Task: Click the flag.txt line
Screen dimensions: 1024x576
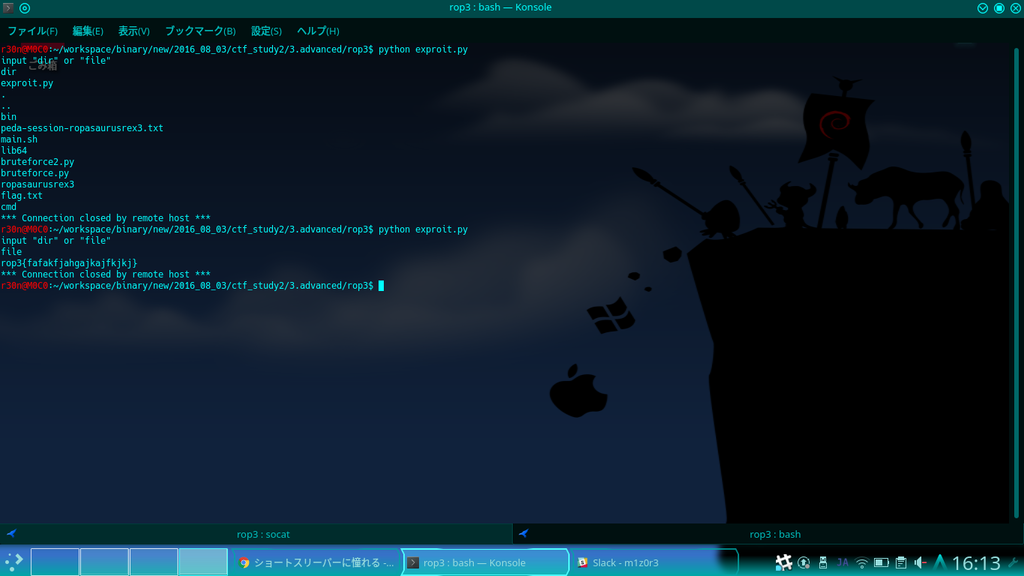Action: click(22, 195)
